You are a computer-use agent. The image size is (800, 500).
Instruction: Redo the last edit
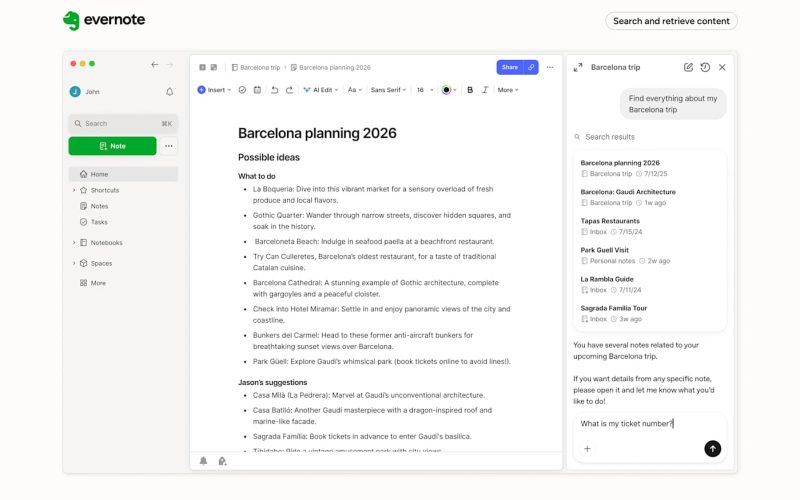289,90
